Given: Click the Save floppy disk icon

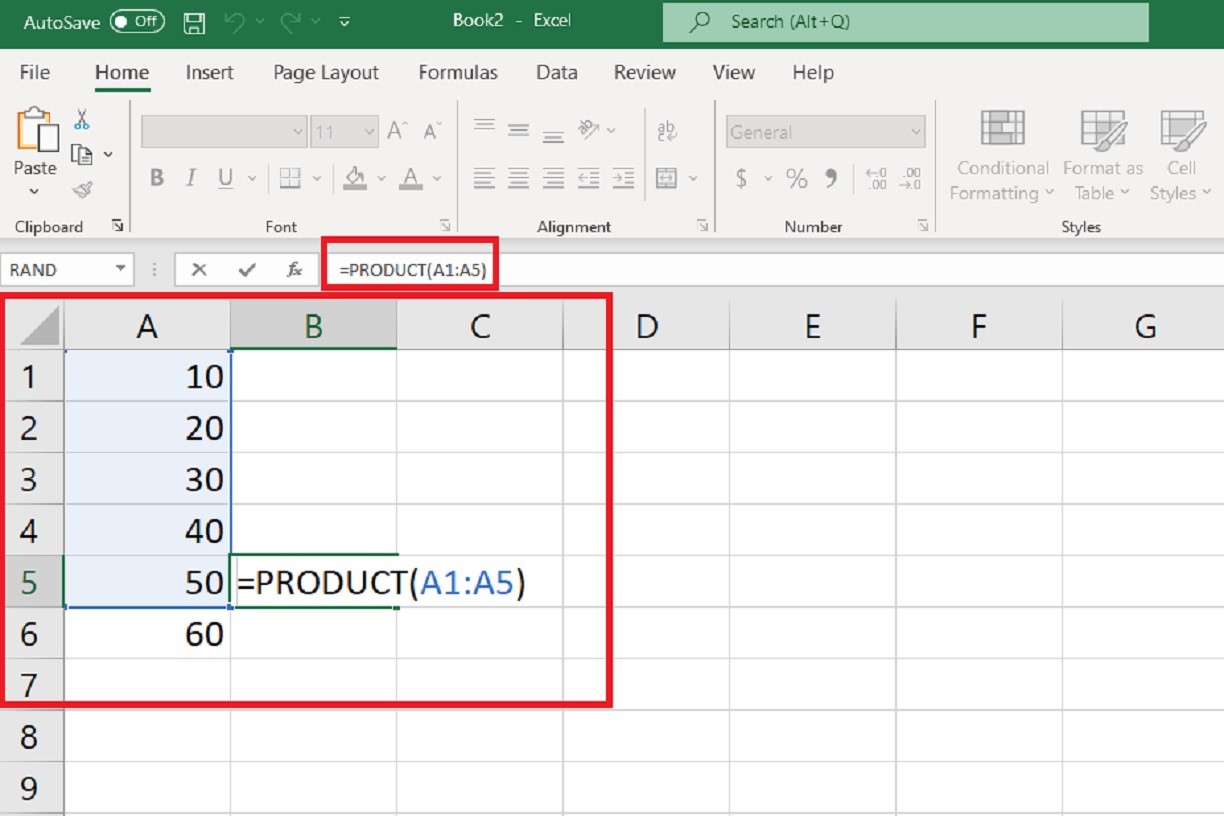Looking at the screenshot, I should pos(195,22).
